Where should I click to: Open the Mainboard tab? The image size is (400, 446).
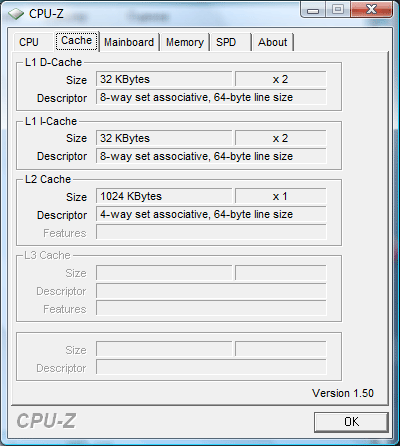(x=129, y=42)
